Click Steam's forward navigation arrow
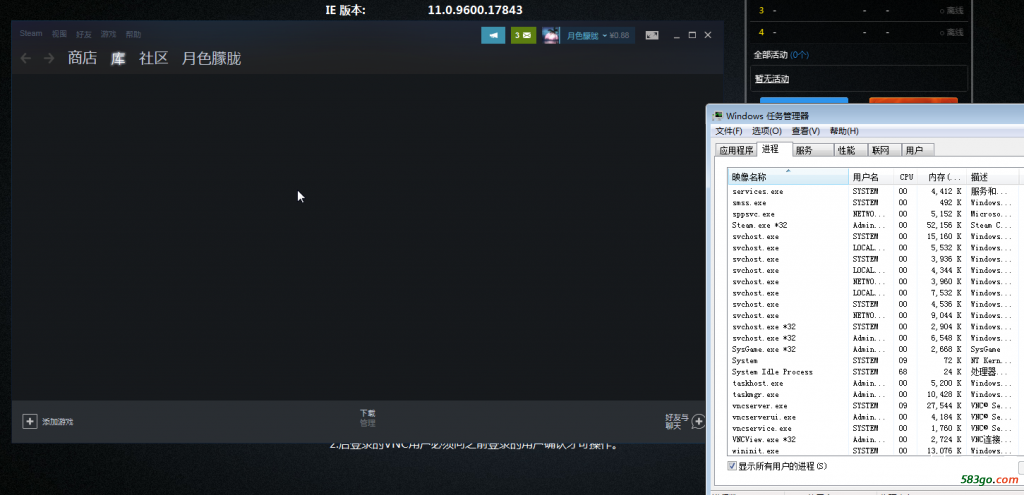 pos(49,59)
